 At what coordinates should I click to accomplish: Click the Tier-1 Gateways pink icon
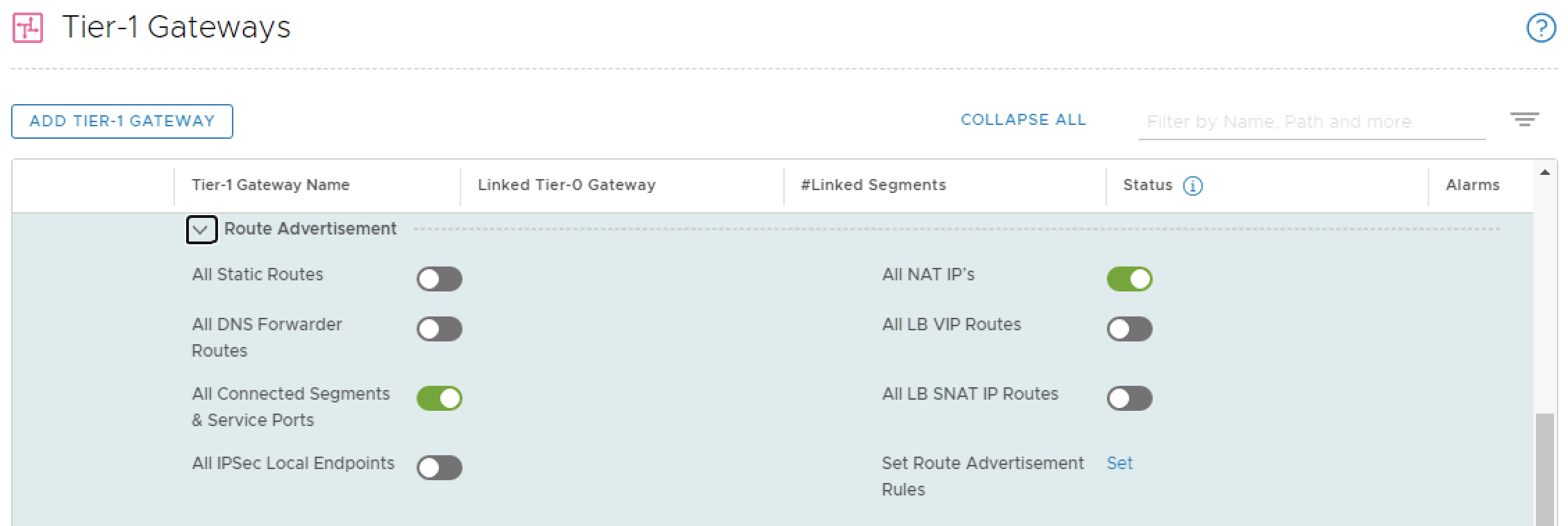[x=28, y=28]
